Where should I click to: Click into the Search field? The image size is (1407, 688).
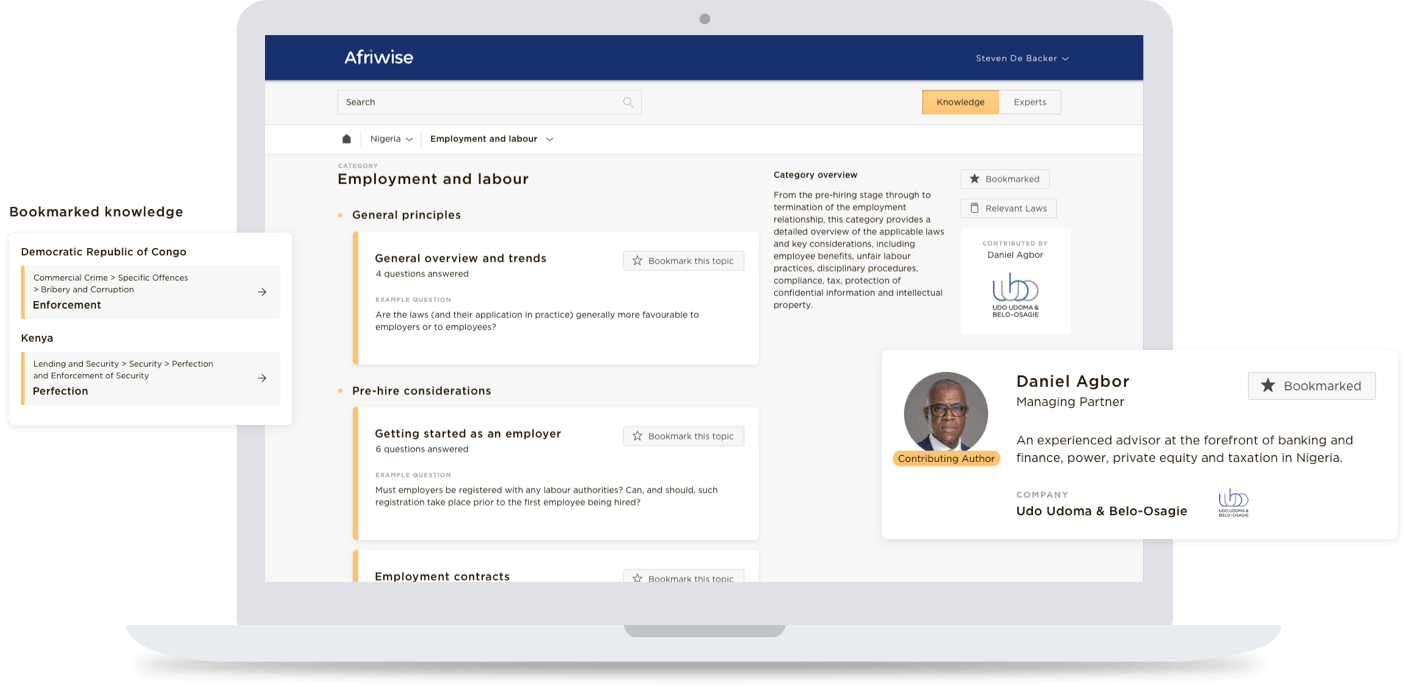489,102
